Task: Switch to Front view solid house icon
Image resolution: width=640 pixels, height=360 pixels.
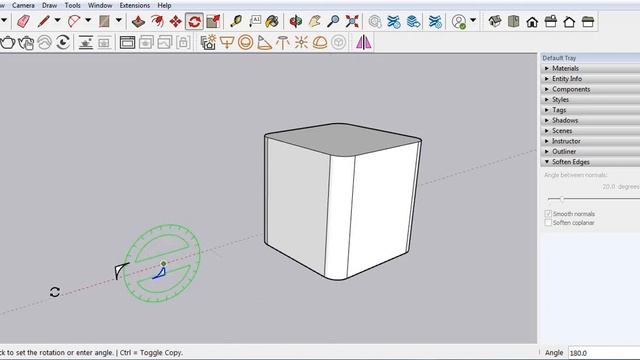Action: (x=532, y=22)
